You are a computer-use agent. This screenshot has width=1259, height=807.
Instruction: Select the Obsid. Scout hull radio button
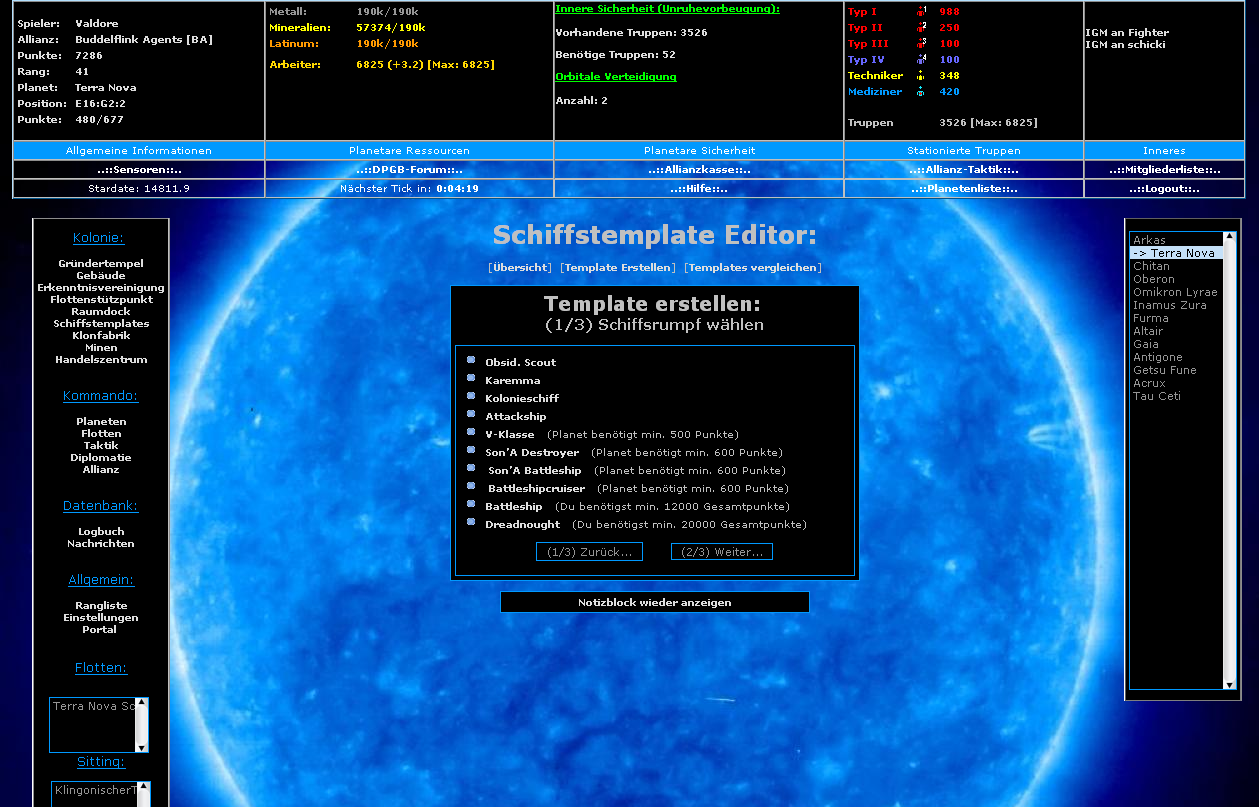[x=471, y=361]
